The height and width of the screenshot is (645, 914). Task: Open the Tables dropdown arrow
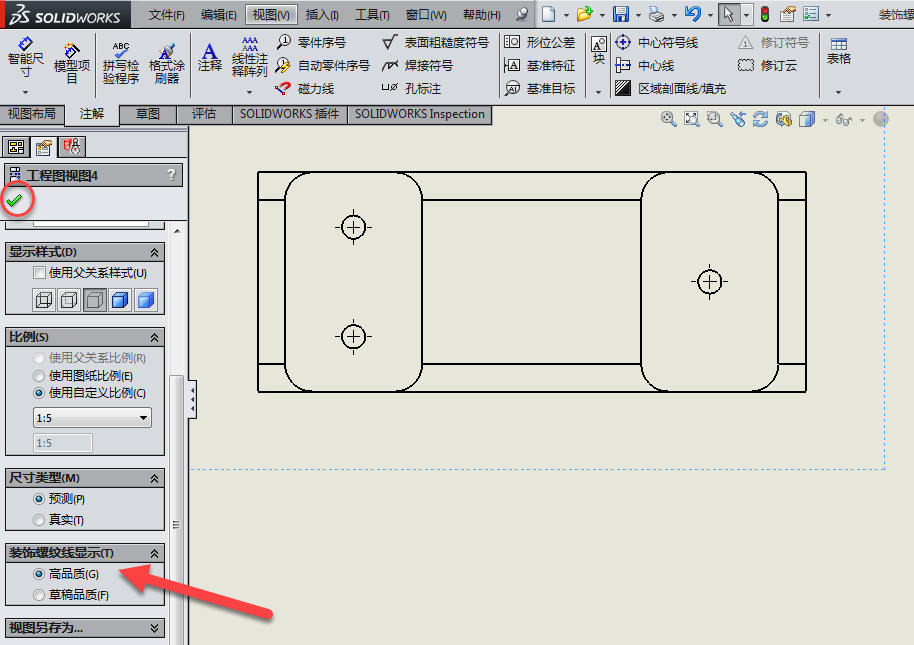click(839, 92)
